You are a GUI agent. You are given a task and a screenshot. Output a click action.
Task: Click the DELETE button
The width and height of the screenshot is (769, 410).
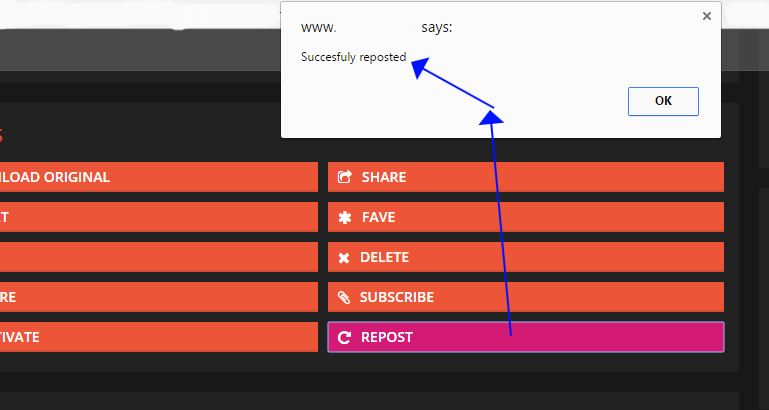click(x=526, y=257)
